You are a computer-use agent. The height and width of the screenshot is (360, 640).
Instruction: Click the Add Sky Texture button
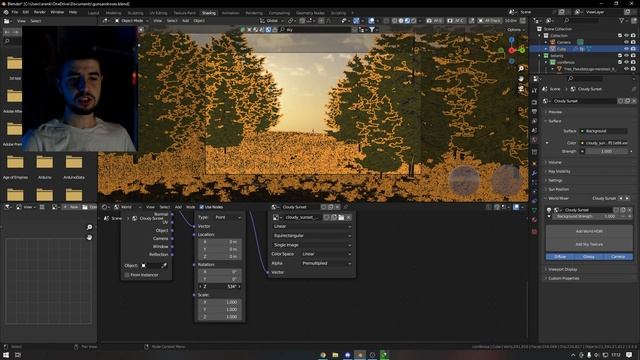click(x=589, y=244)
